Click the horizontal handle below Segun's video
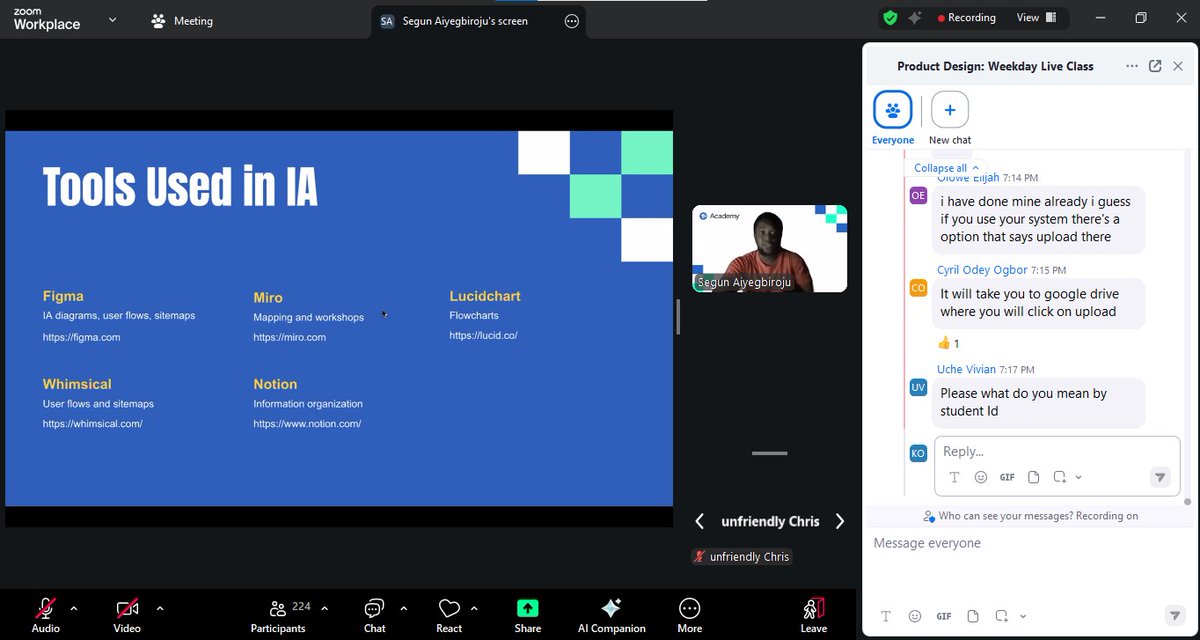 (x=769, y=453)
